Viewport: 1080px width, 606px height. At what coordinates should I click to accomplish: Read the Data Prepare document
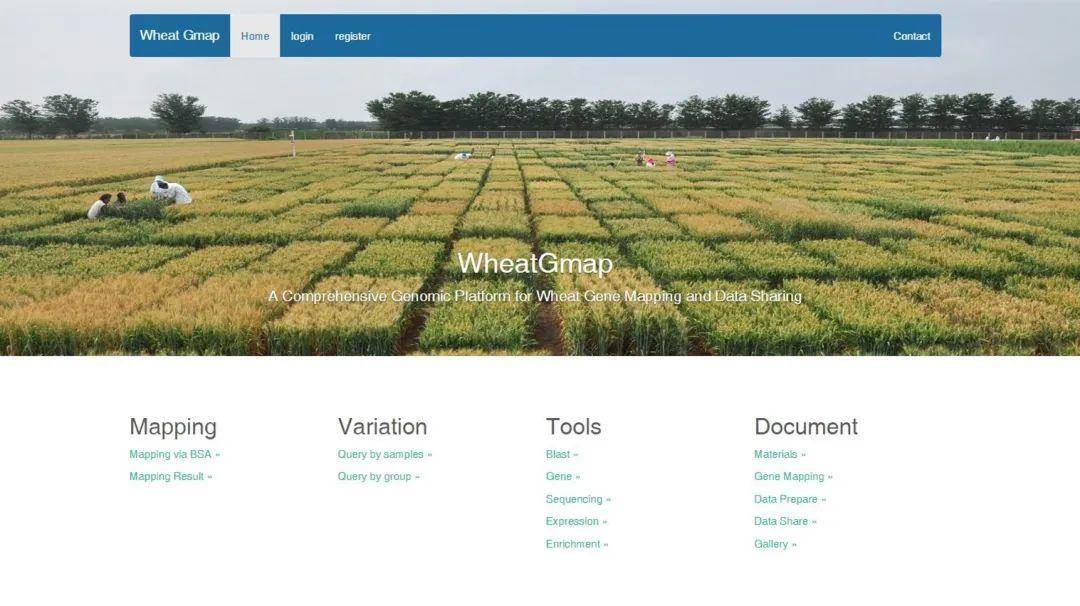click(x=789, y=499)
